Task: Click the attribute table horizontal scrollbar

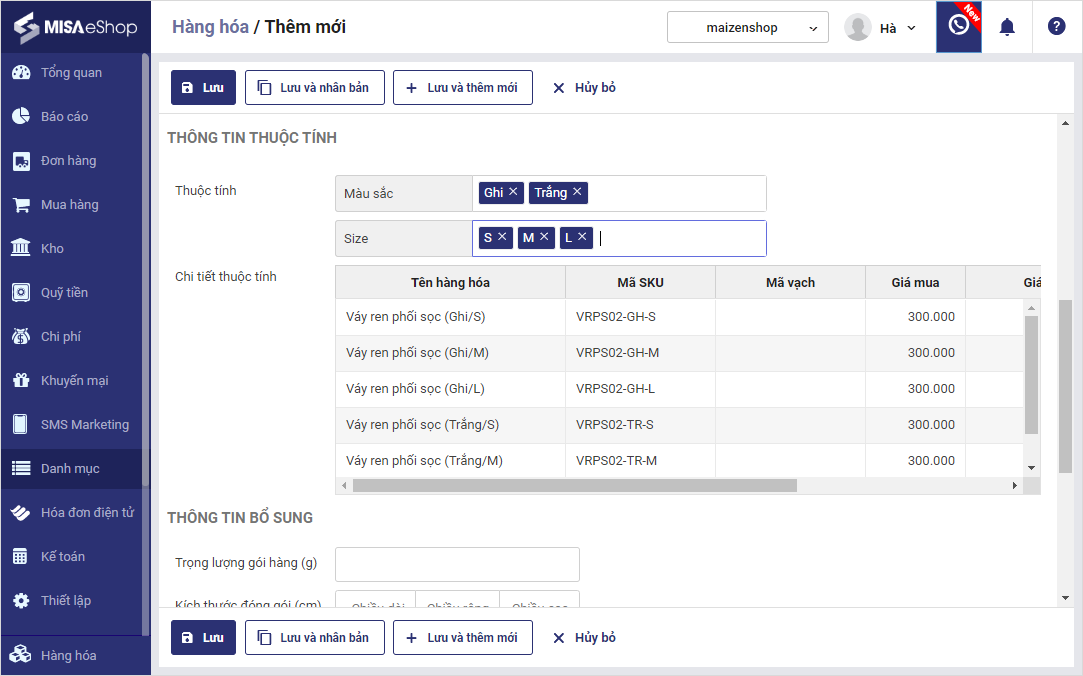Action: coord(575,485)
